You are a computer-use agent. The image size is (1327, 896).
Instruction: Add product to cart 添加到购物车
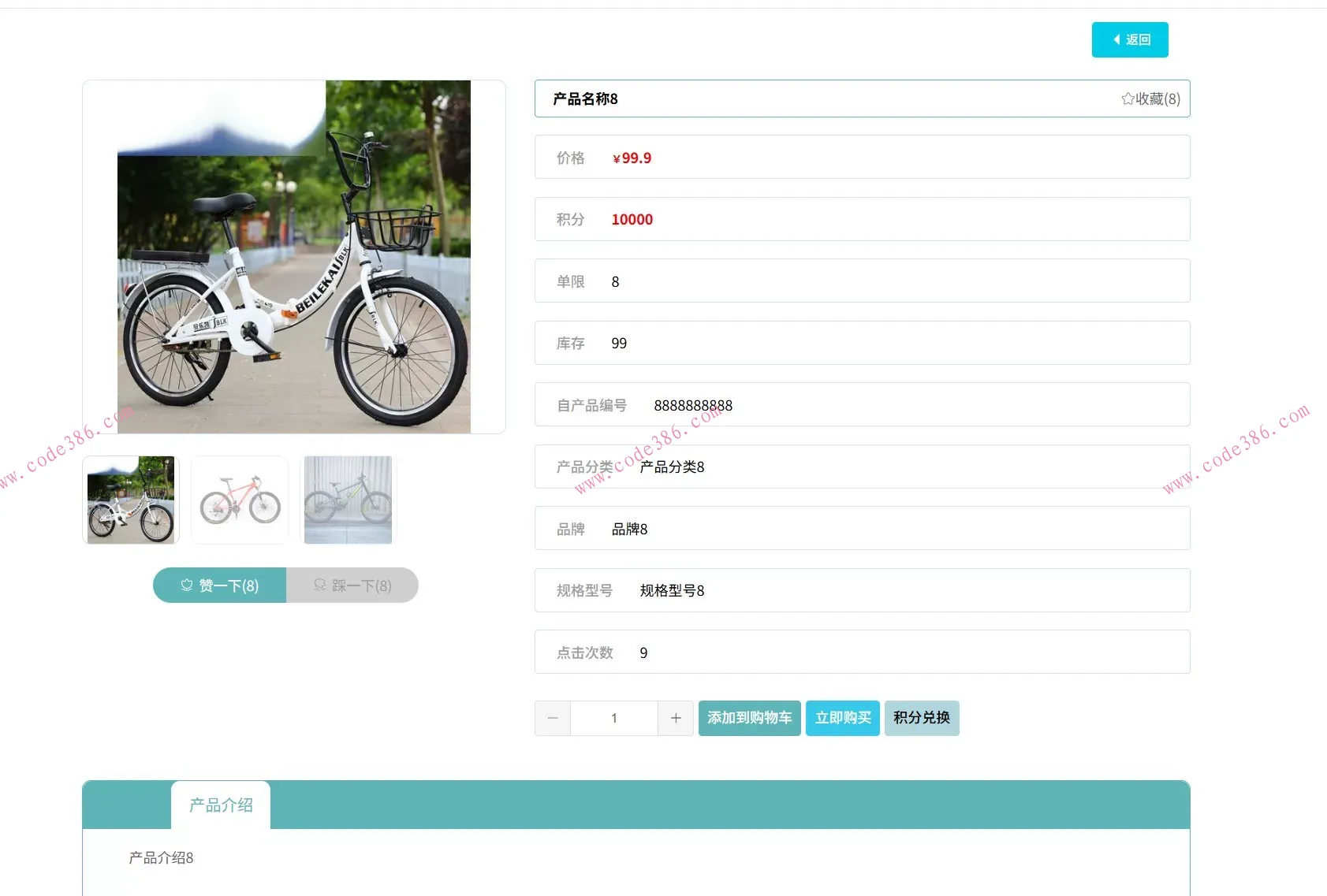pyautogui.click(x=749, y=718)
